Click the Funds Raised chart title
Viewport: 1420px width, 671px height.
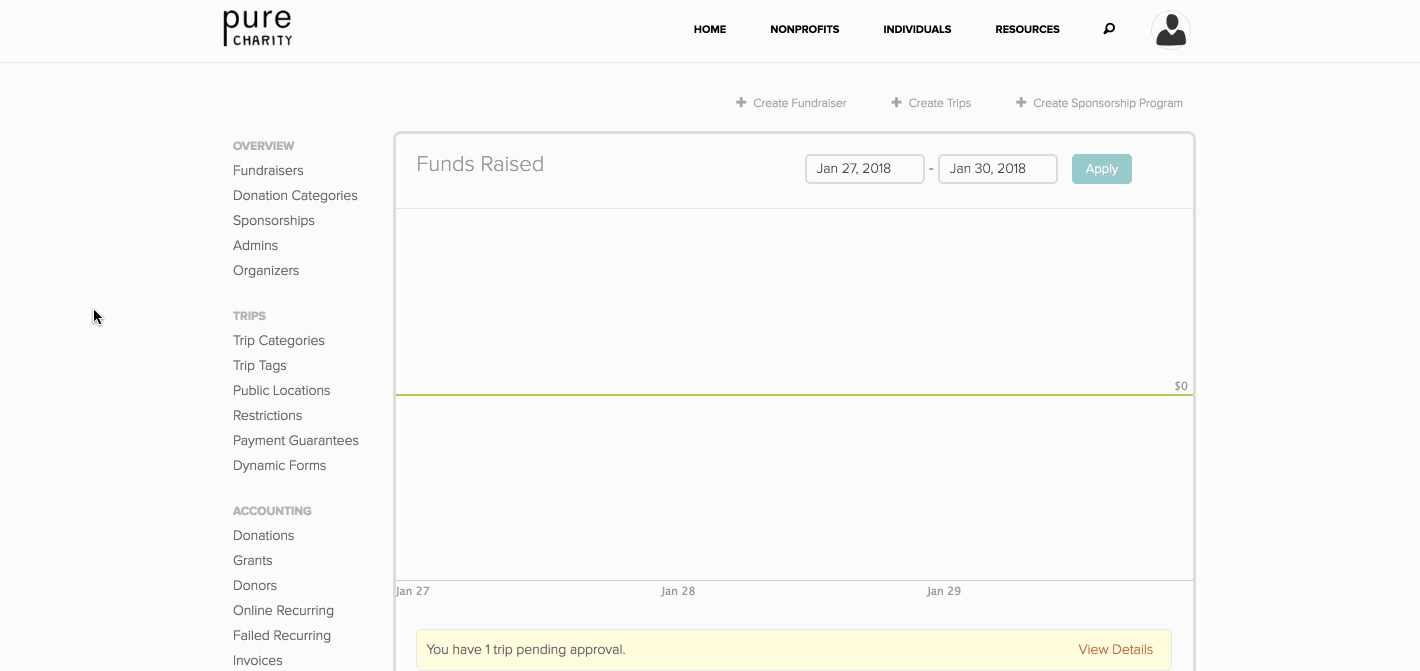coord(480,164)
